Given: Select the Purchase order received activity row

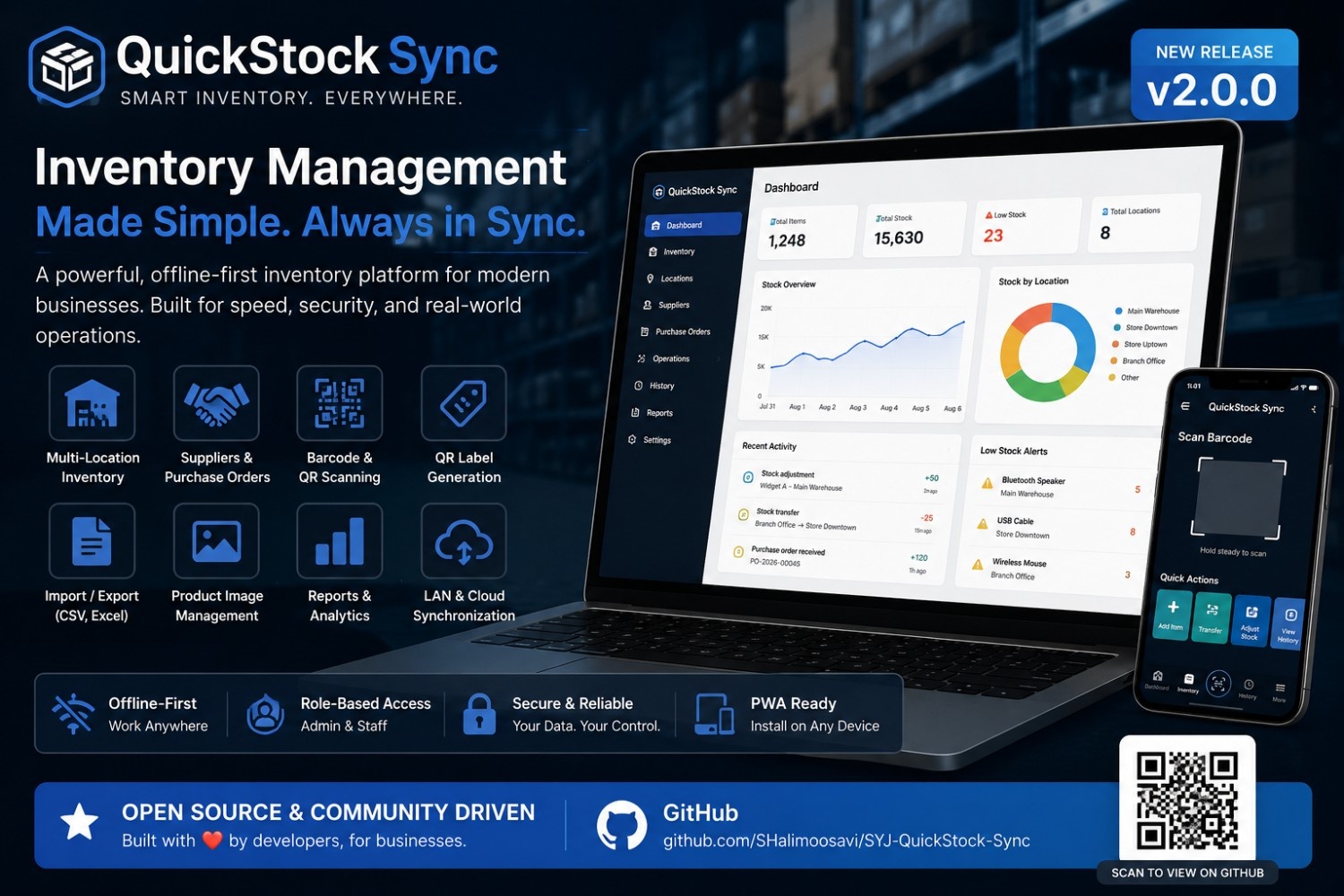Looking at the screenshot, I should (830, 558).
